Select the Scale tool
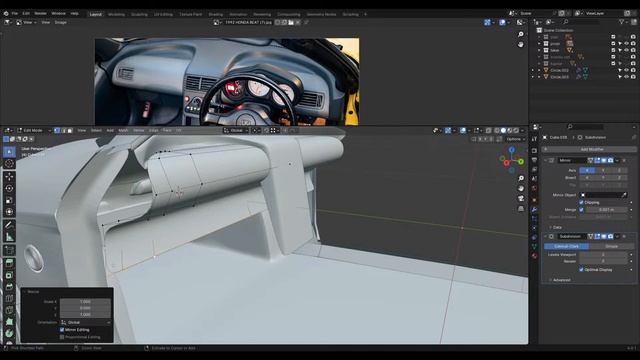Screen dimensions: 640x360 (x=9, y=200)
